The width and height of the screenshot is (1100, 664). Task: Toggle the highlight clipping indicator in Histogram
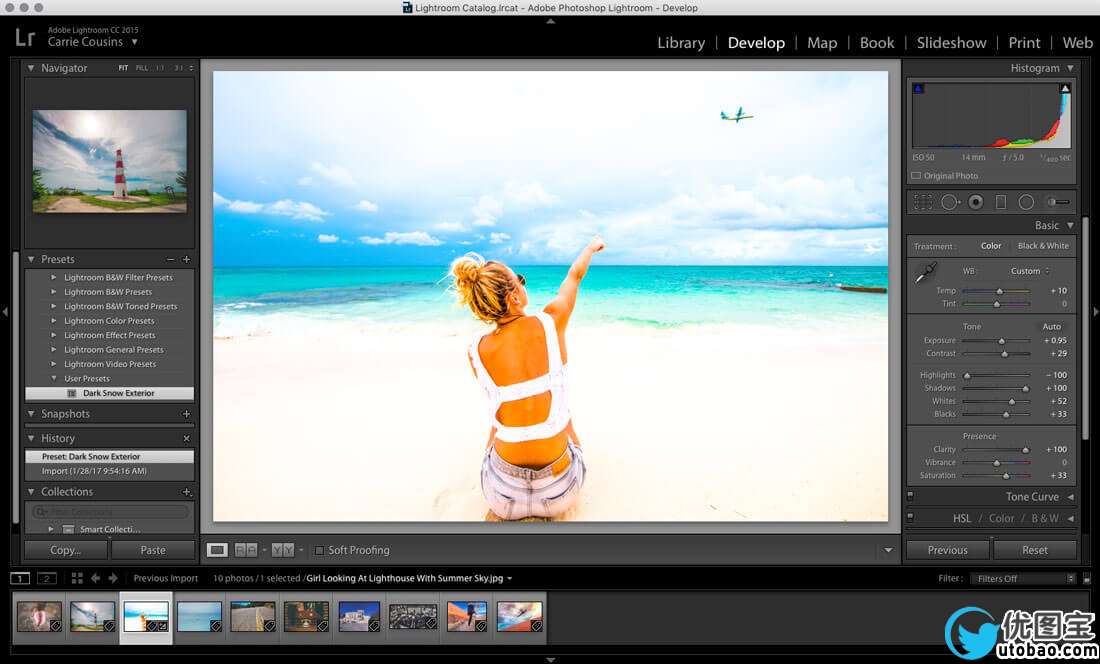coord(1065,88)
